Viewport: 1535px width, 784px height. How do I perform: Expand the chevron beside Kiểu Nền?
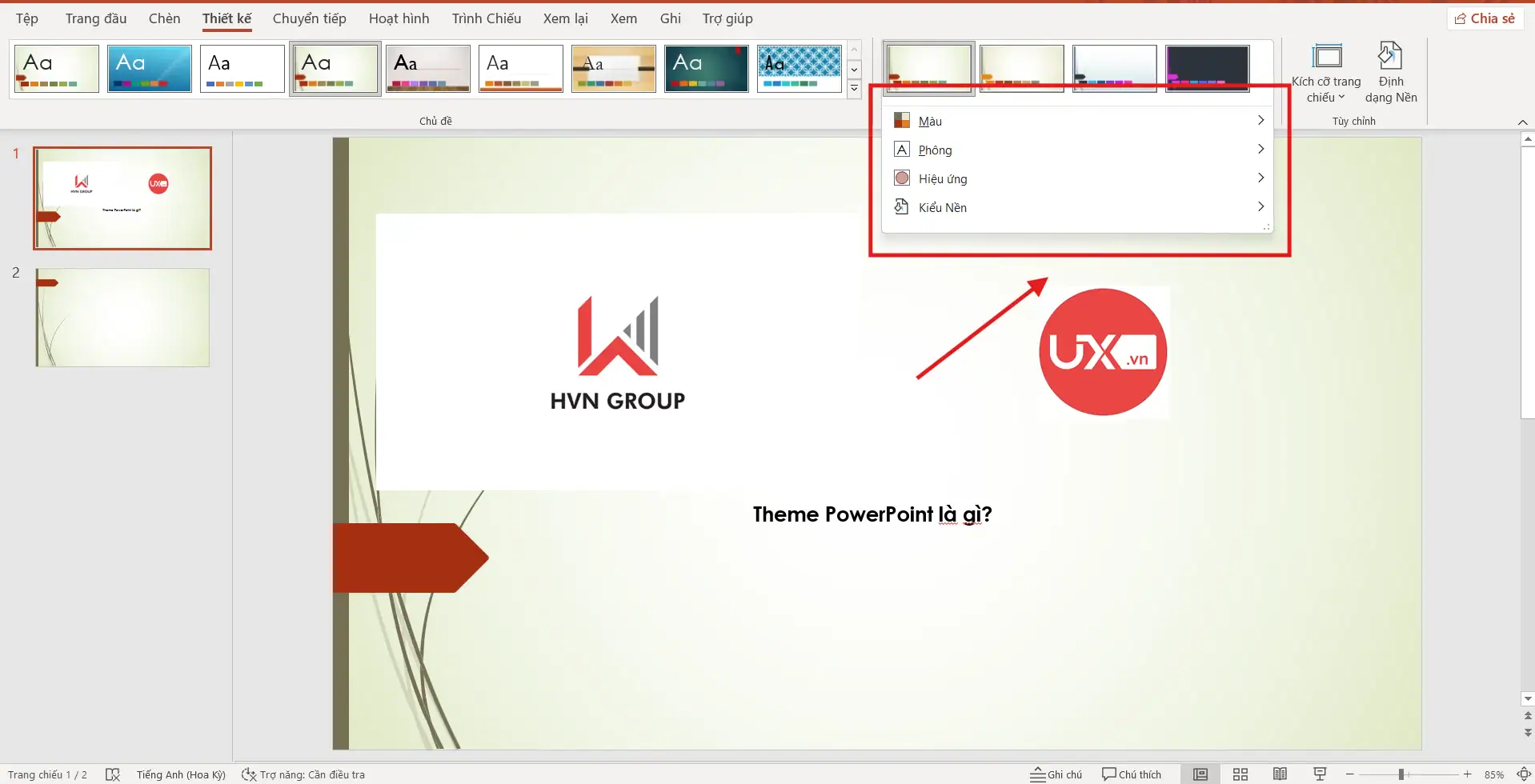tap(1260, 206)
